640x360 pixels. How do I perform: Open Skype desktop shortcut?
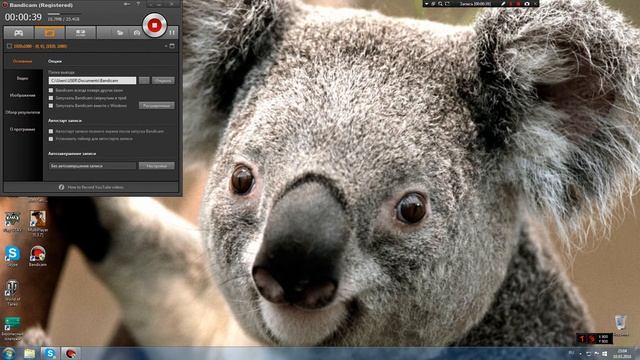point(12,256)
